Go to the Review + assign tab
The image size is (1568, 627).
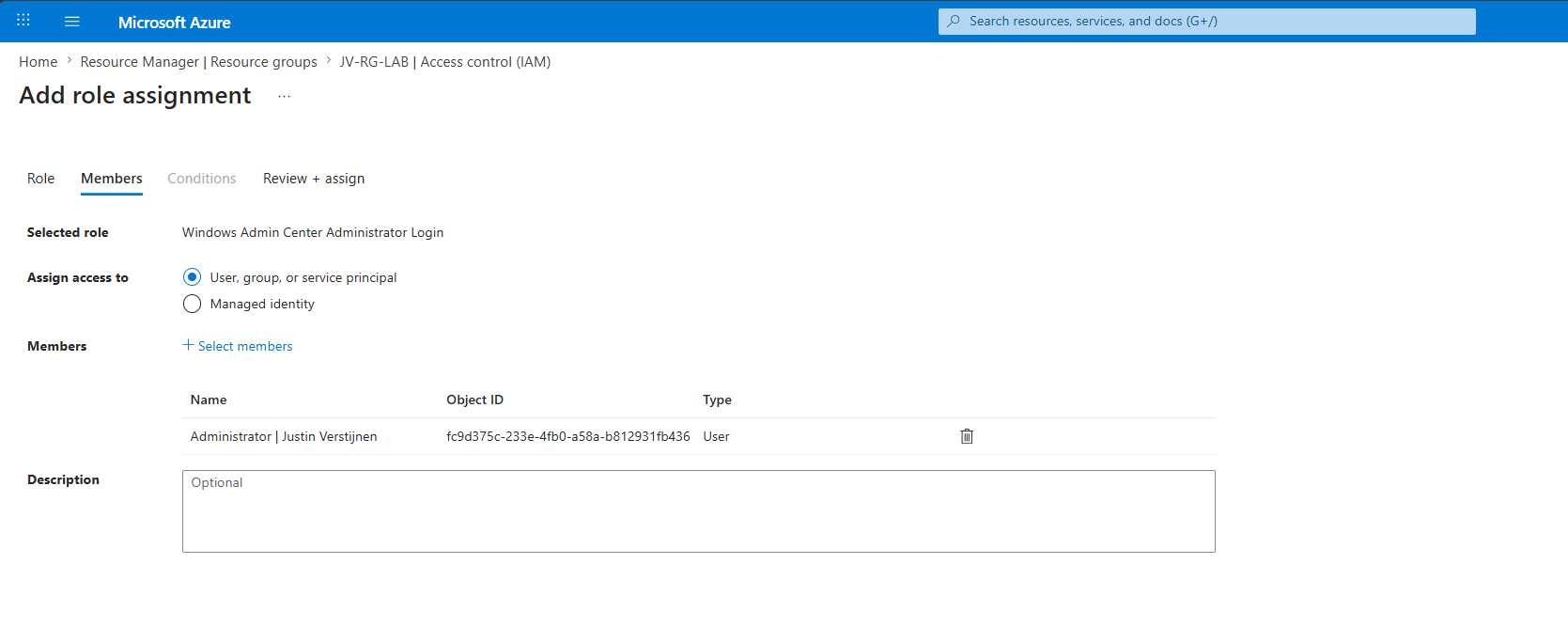[314, 179]
